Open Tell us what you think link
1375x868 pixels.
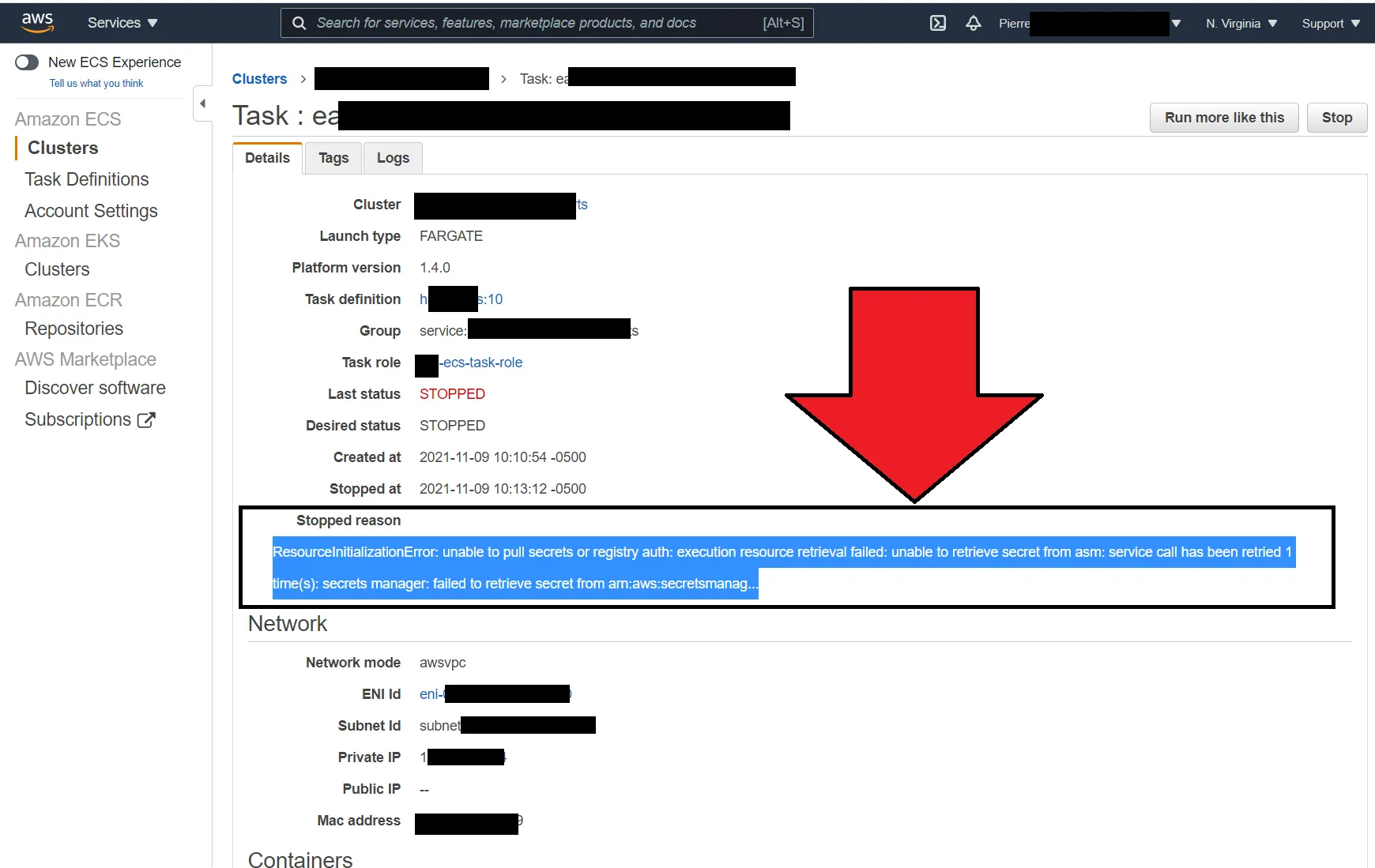(96, 84)
